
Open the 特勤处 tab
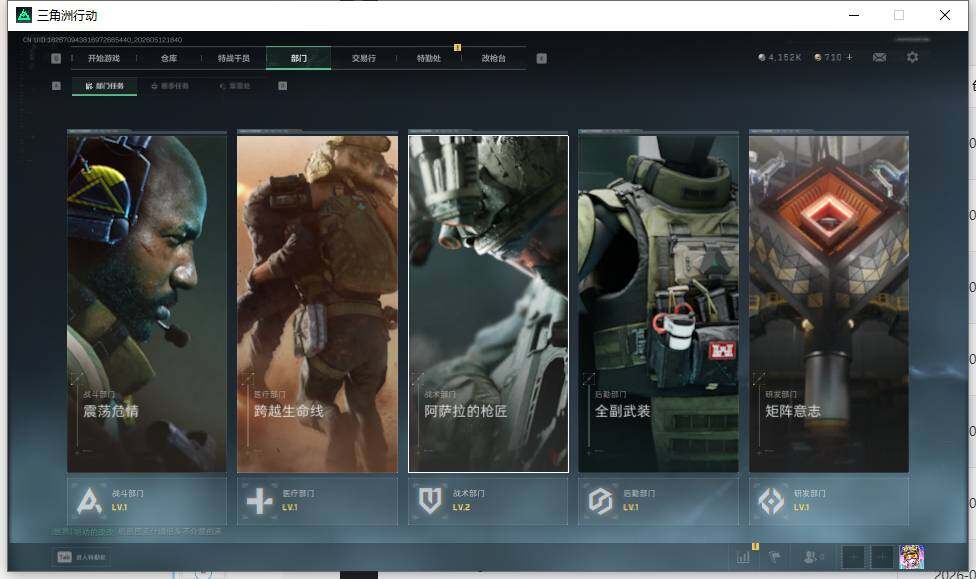[428, 58]
